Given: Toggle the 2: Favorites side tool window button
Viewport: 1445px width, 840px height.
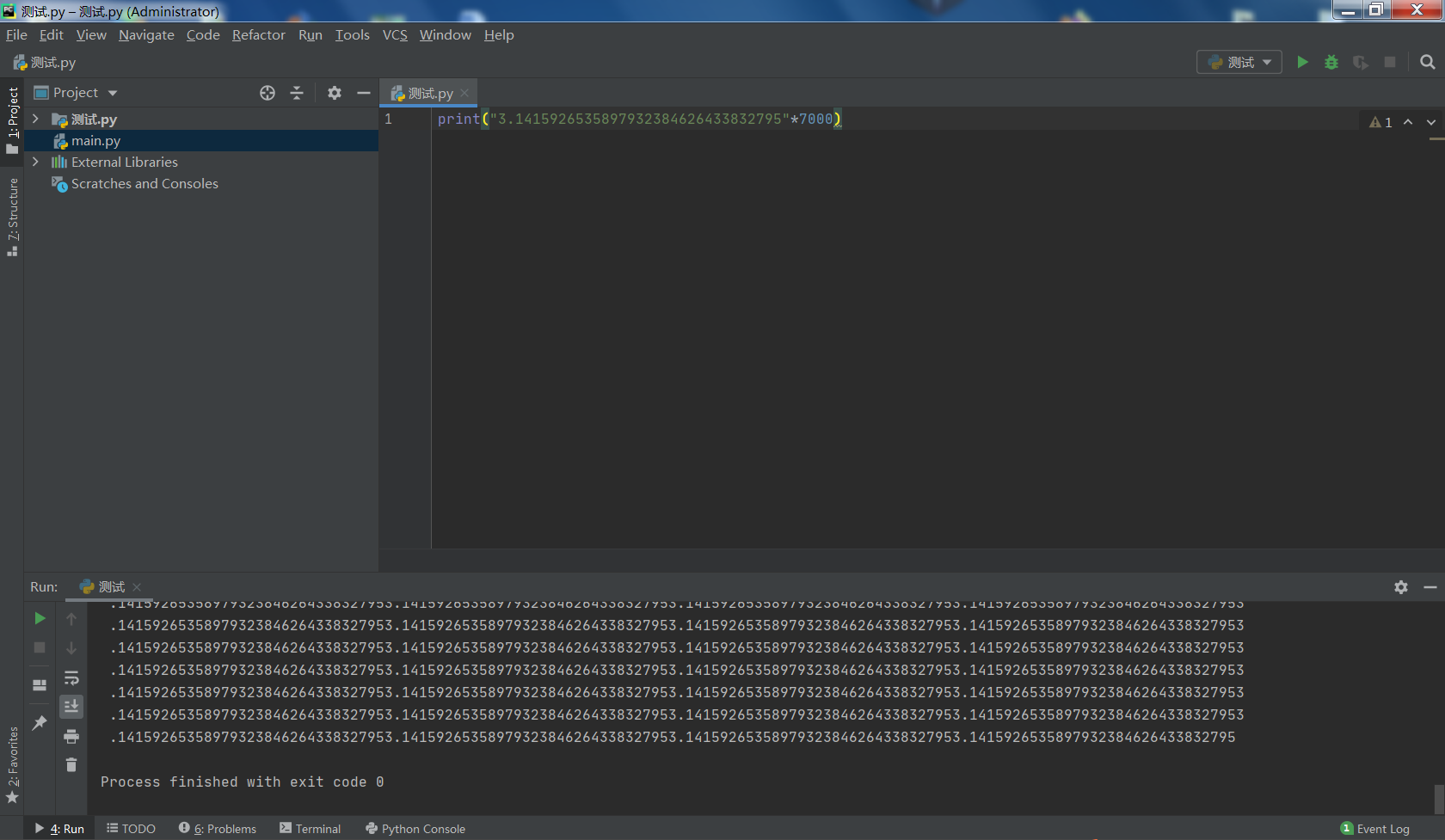Looking at the screenshot, I should 12,765.
